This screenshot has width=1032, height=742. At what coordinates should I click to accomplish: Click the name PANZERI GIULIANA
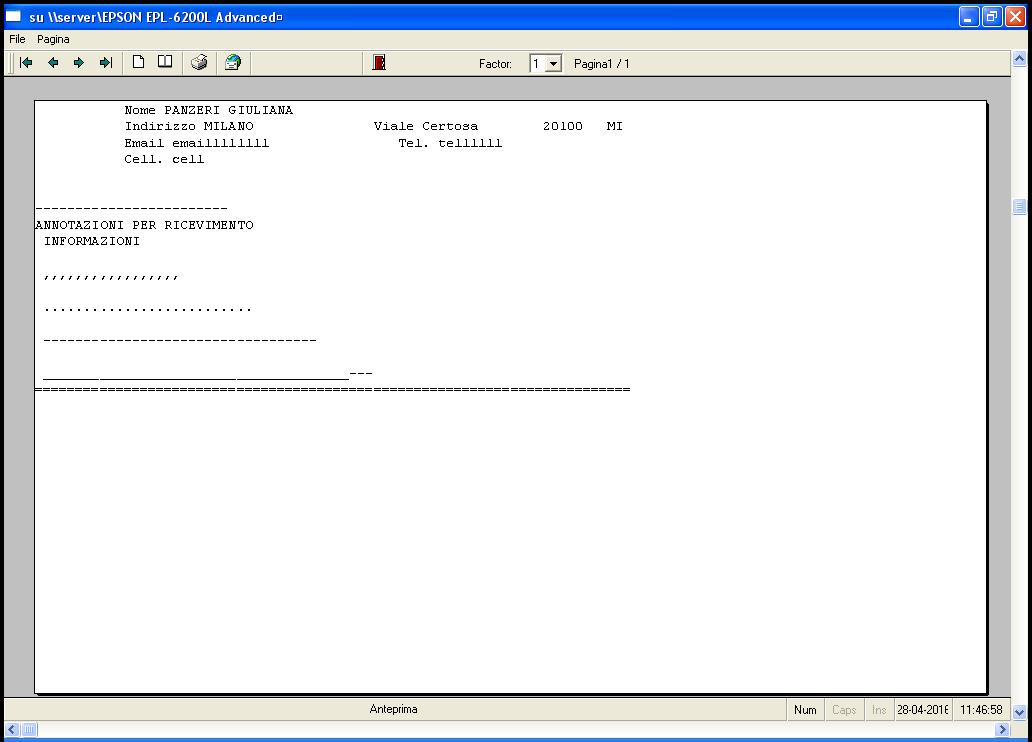(228, 110)
